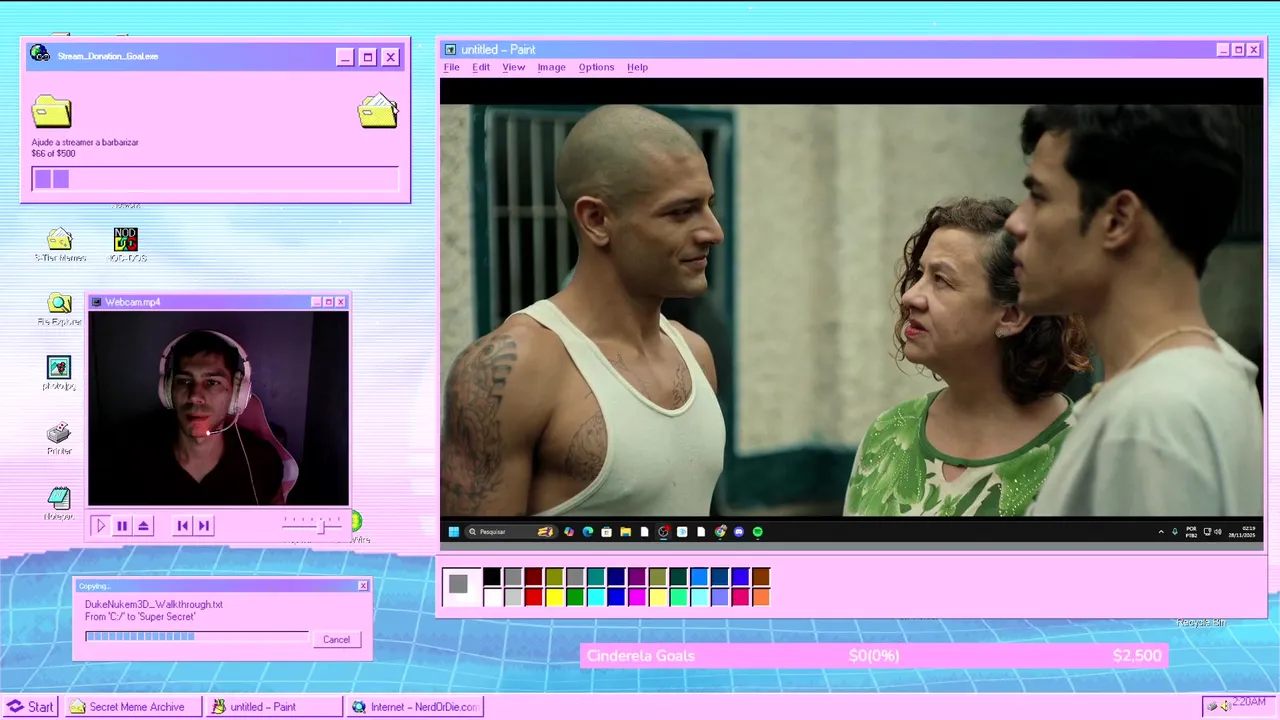Close the Copying dialog

tap(363, 586)
